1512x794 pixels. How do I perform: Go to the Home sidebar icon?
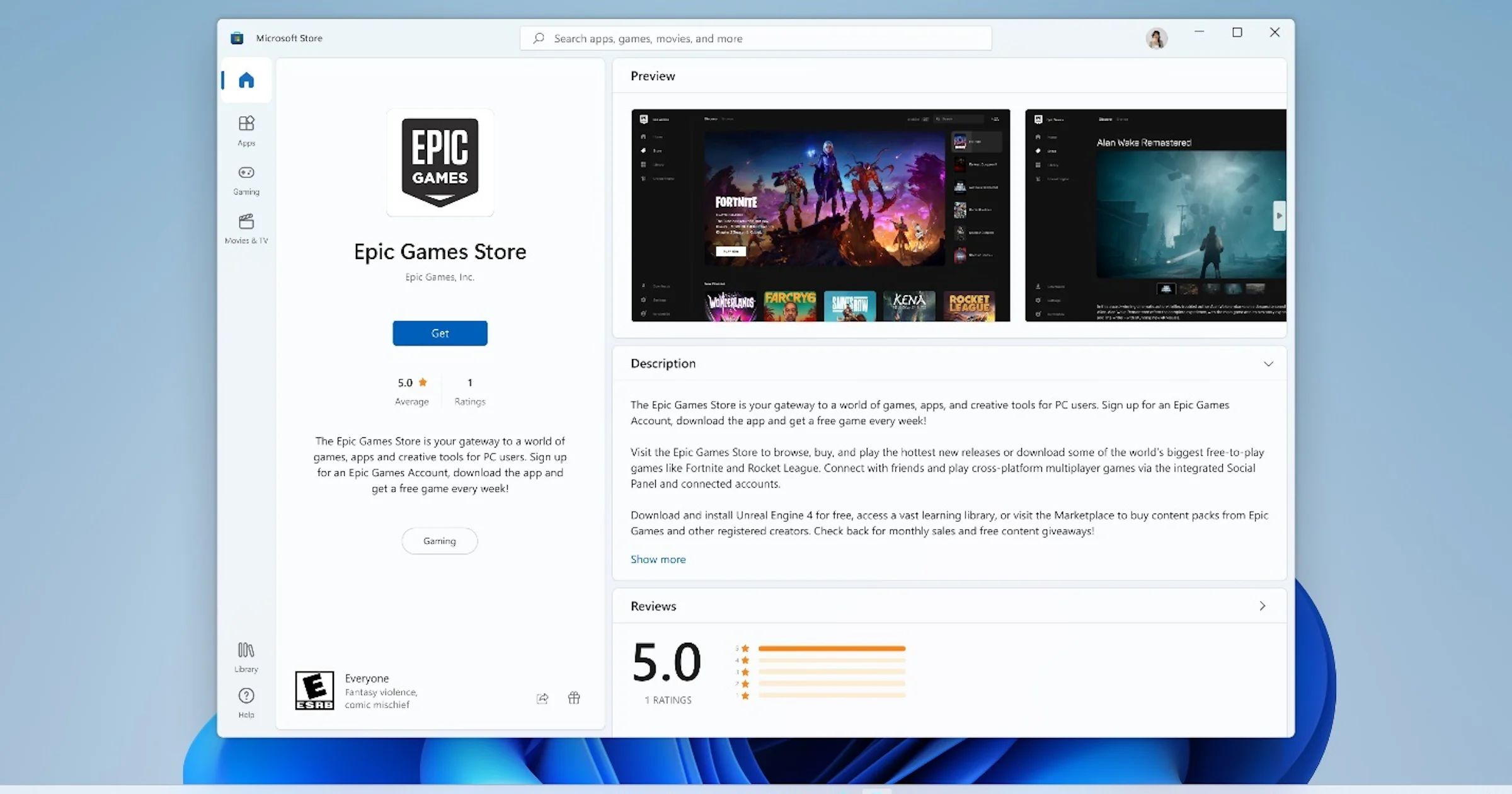[x=246, y=80]
